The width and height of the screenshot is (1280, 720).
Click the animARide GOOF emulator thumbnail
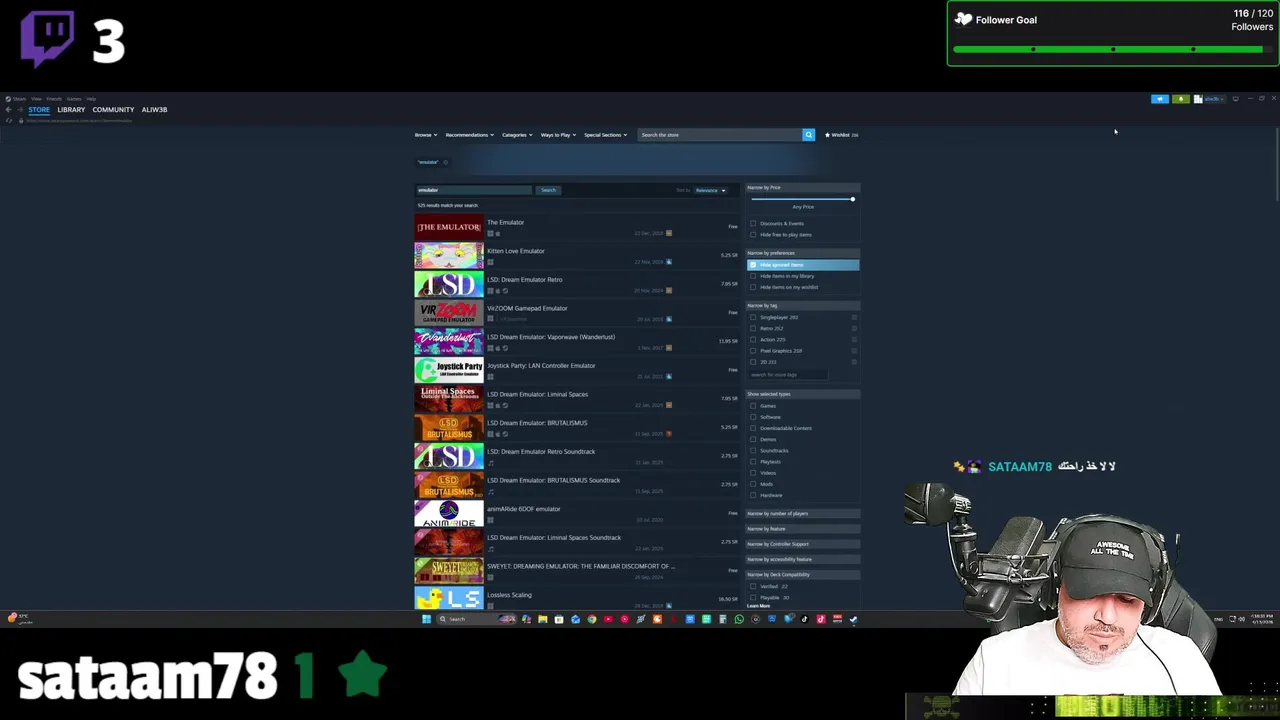tap(449, 513)
